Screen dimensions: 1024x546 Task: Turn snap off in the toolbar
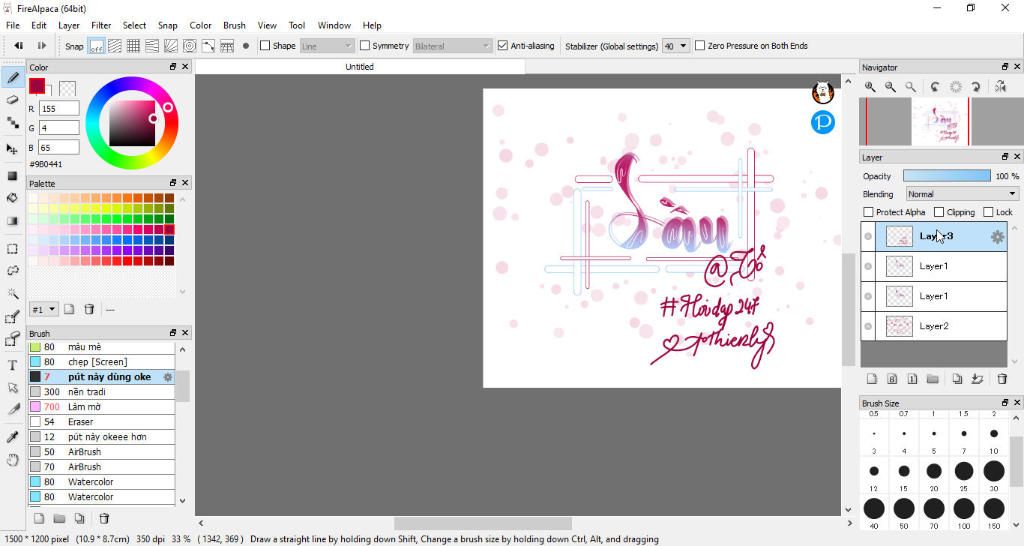97,46
